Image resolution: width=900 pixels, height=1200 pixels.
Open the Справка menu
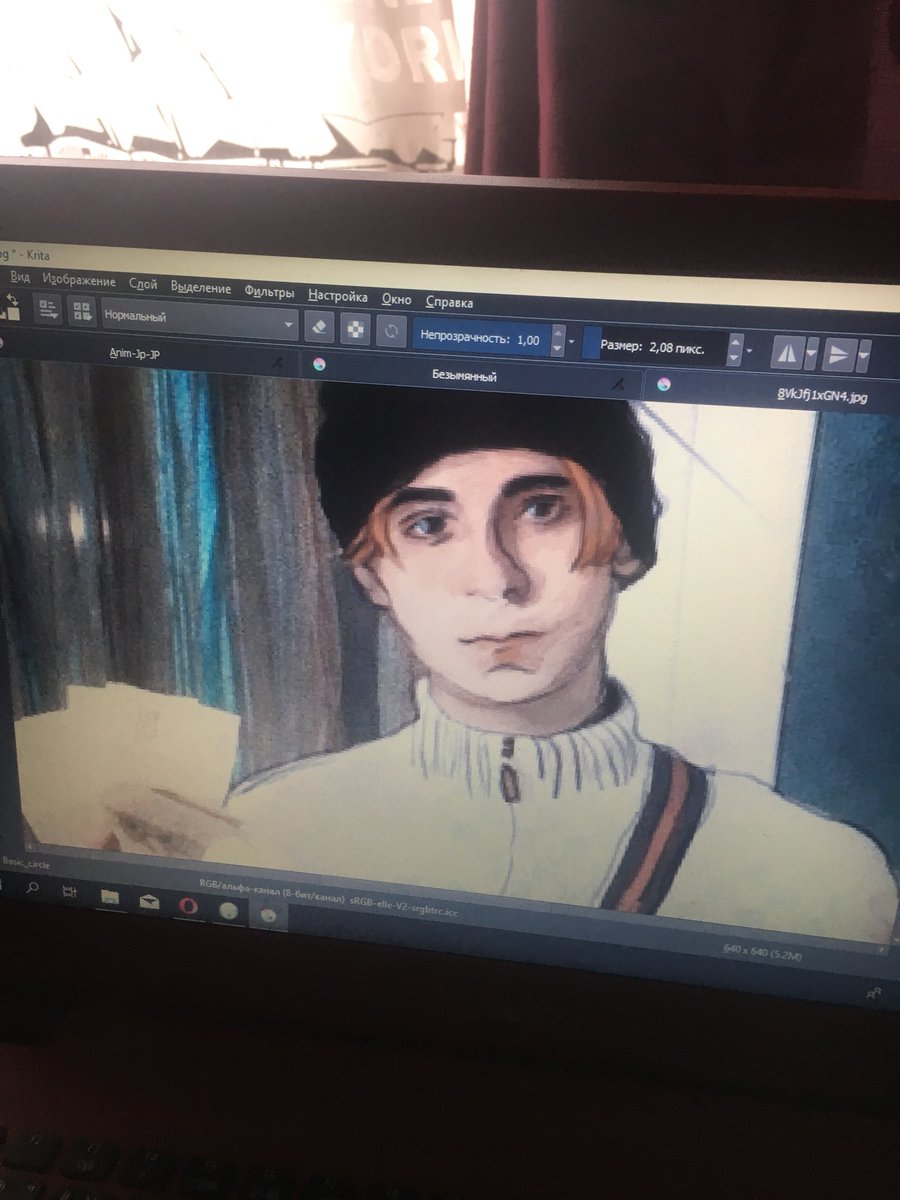[x=449, y=302]
